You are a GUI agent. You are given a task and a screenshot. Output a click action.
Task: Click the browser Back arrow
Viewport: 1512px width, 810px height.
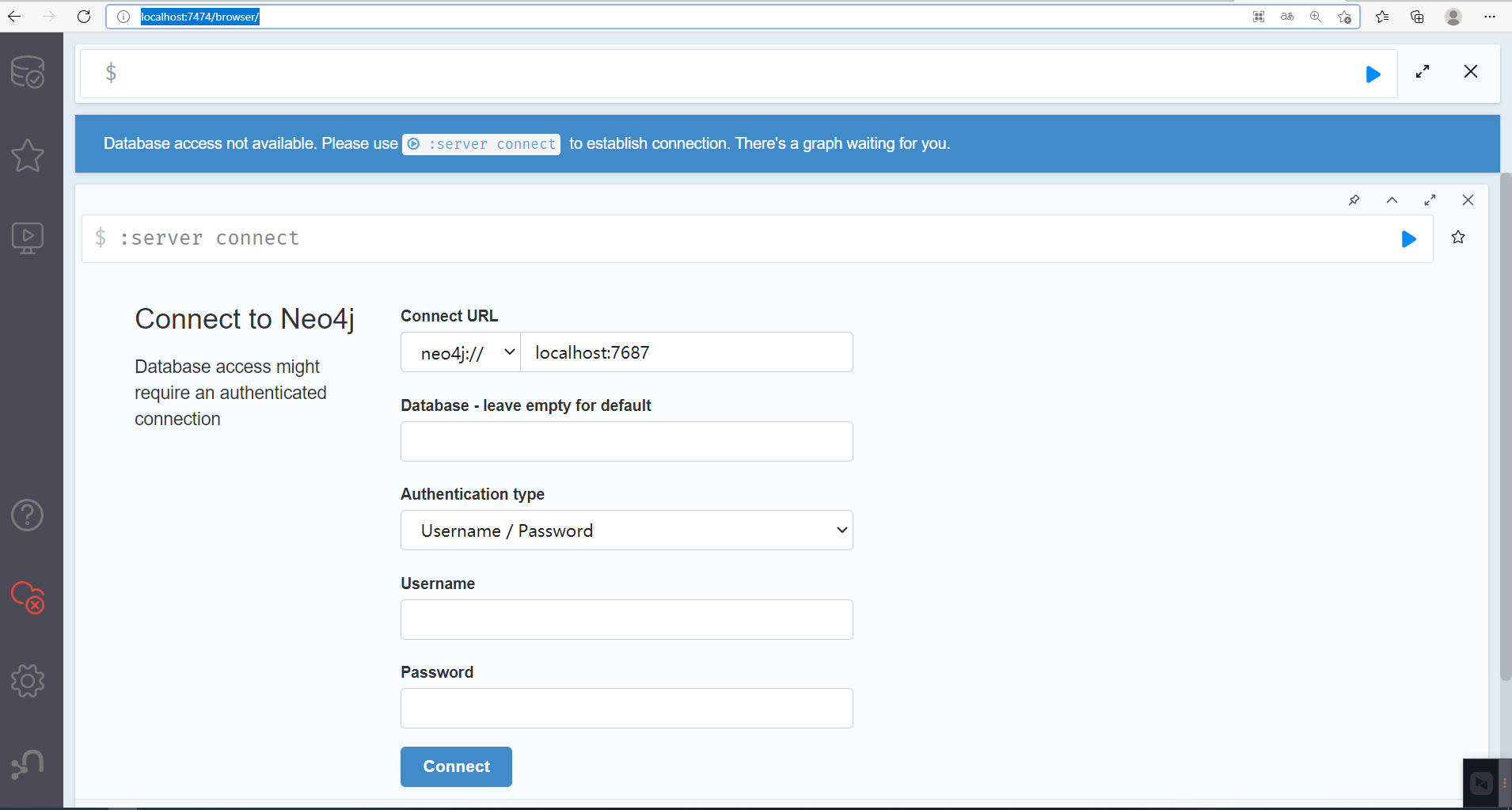(x=14, y=16)
